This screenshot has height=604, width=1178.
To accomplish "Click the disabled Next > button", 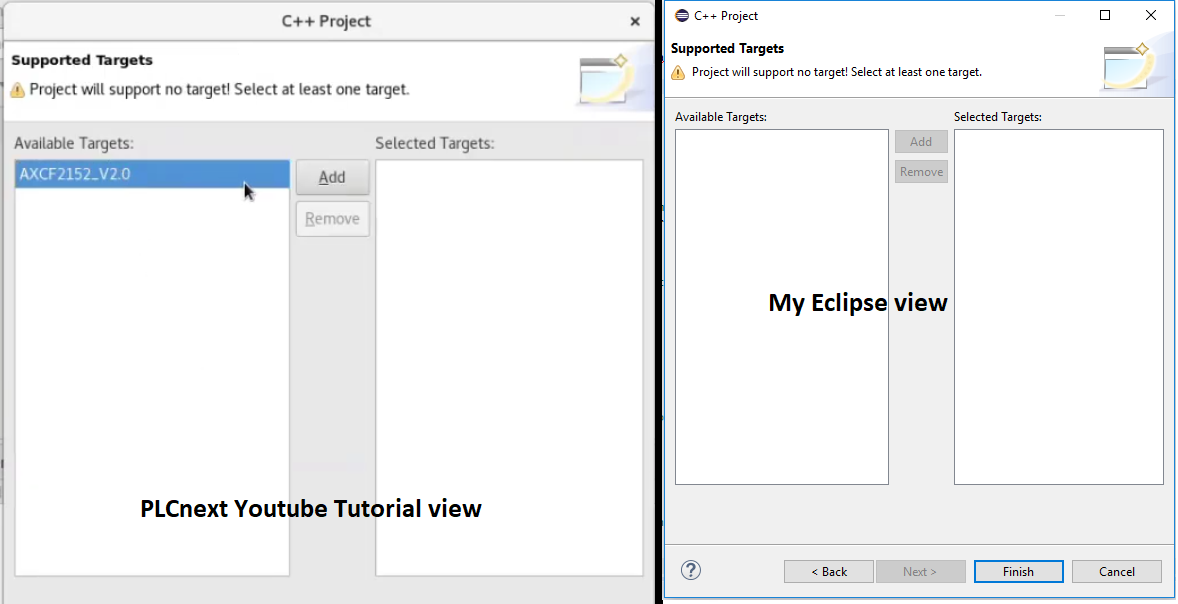I will click(920, 572).
